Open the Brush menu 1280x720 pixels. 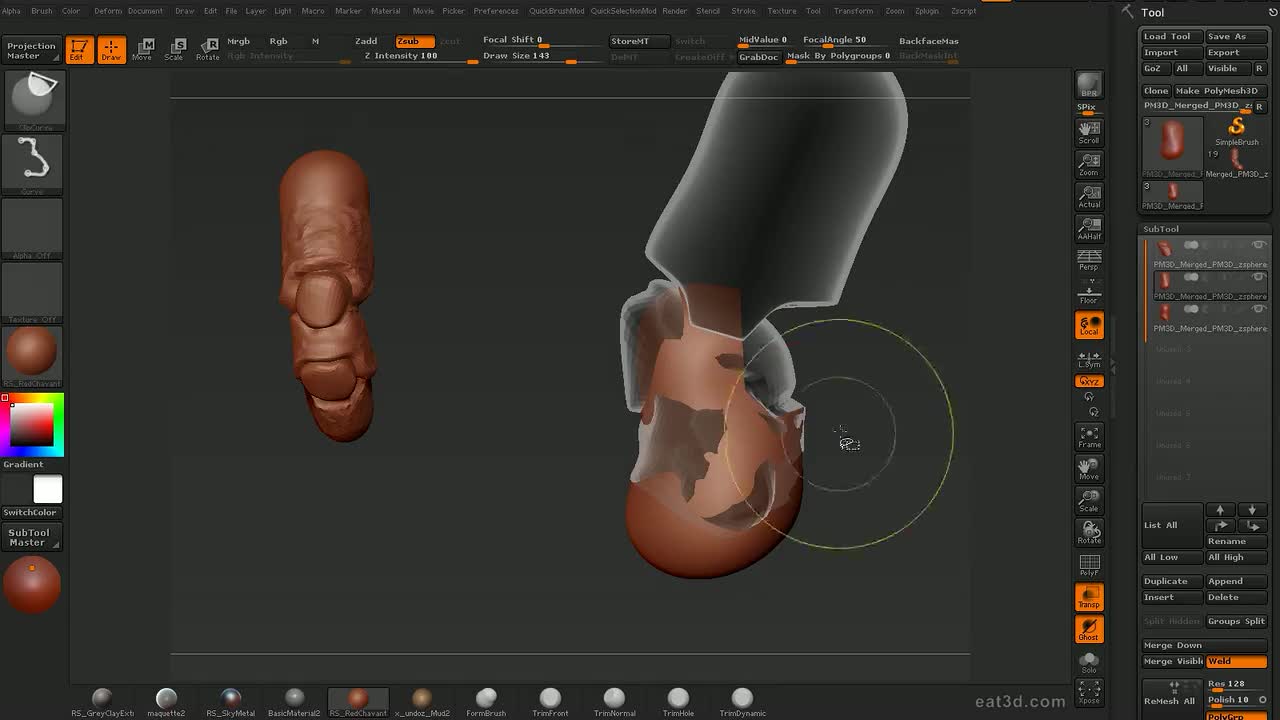pyautogui.click(x=41, y=11)
